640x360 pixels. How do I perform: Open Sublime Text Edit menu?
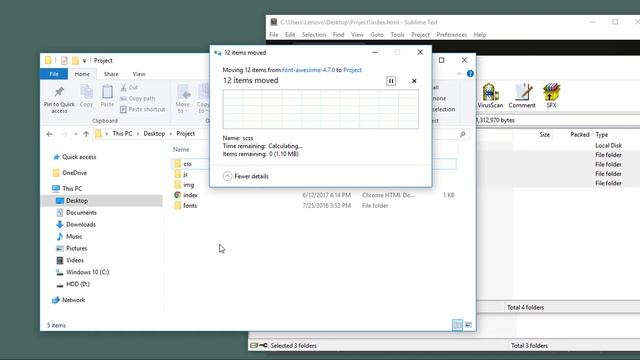290,35
